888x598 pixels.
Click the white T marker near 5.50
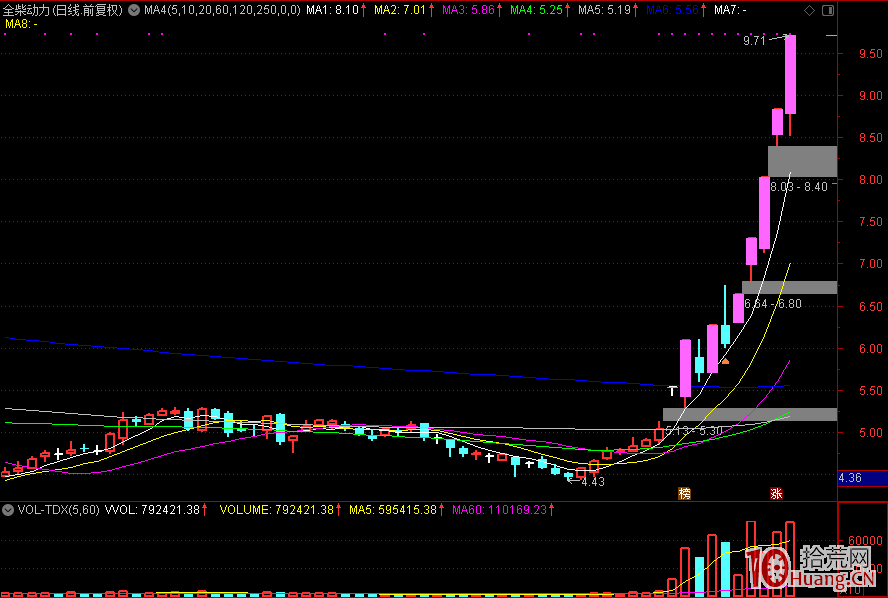[672, 390]
